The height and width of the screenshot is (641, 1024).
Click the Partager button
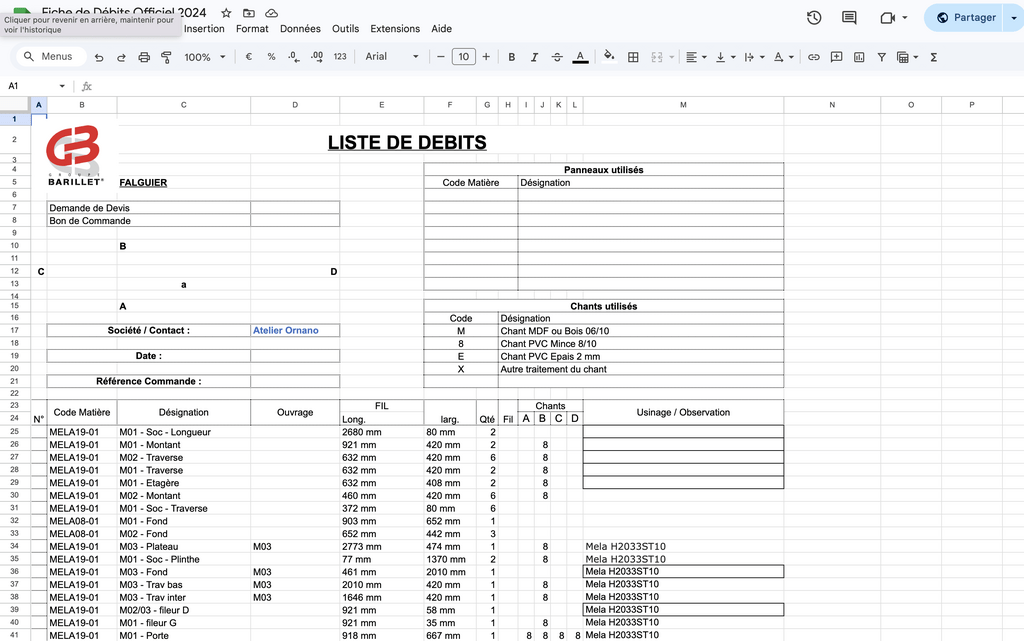[966, 17]
